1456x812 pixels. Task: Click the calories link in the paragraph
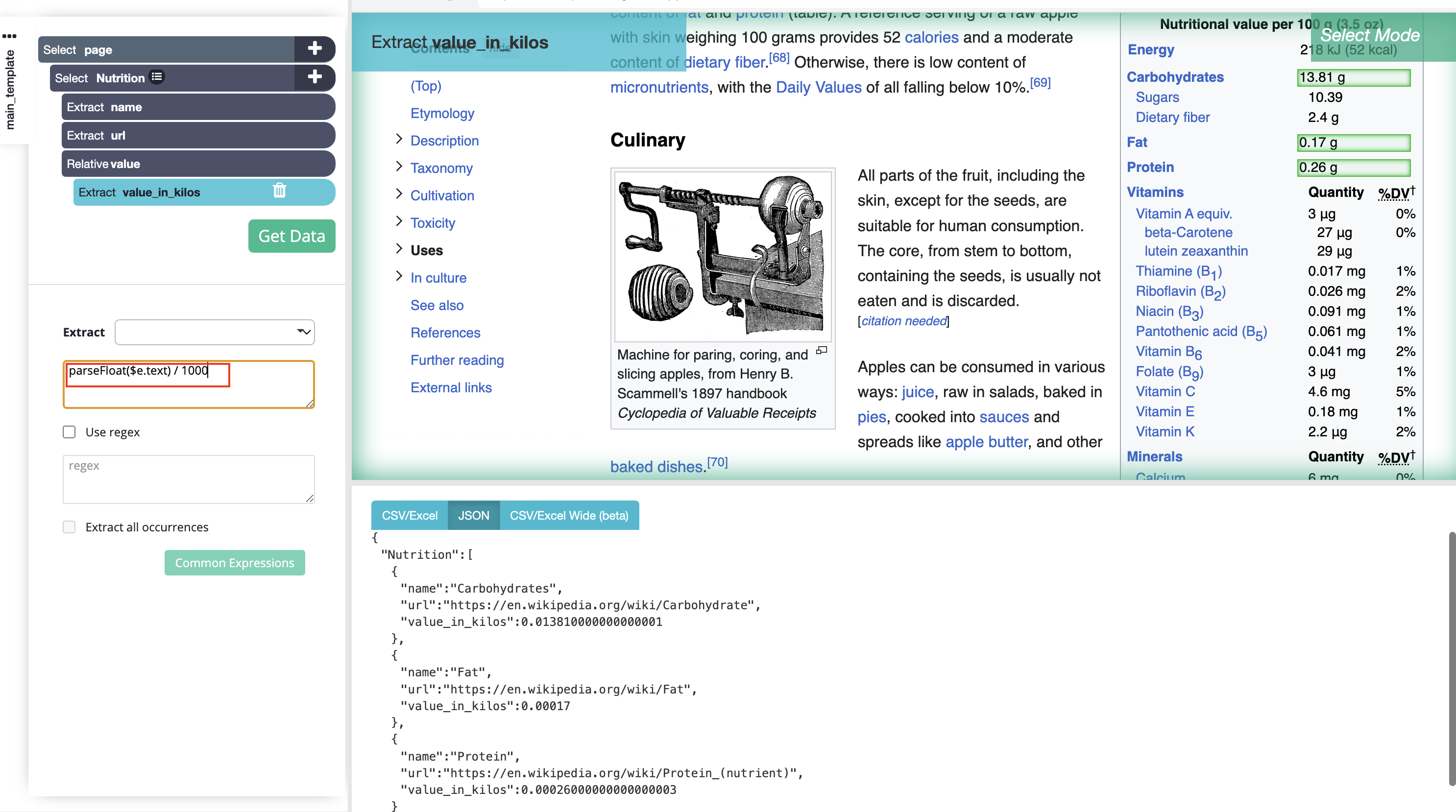[x=931, y=37]
